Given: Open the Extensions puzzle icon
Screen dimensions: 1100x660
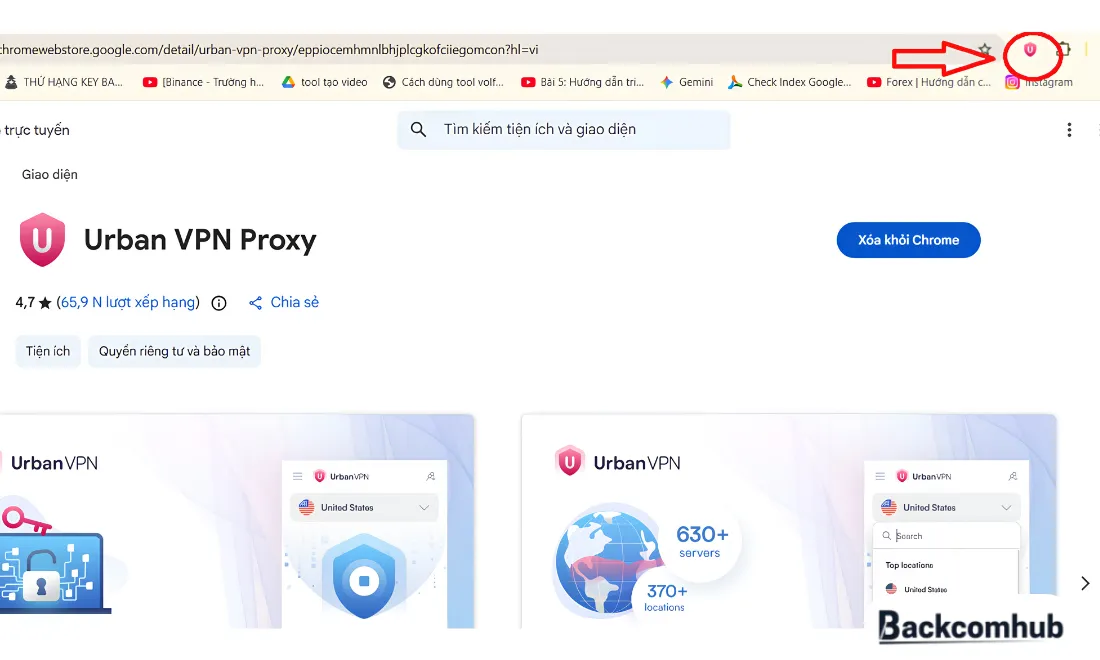Looking at the screenshot, I should coord(1064,50).
